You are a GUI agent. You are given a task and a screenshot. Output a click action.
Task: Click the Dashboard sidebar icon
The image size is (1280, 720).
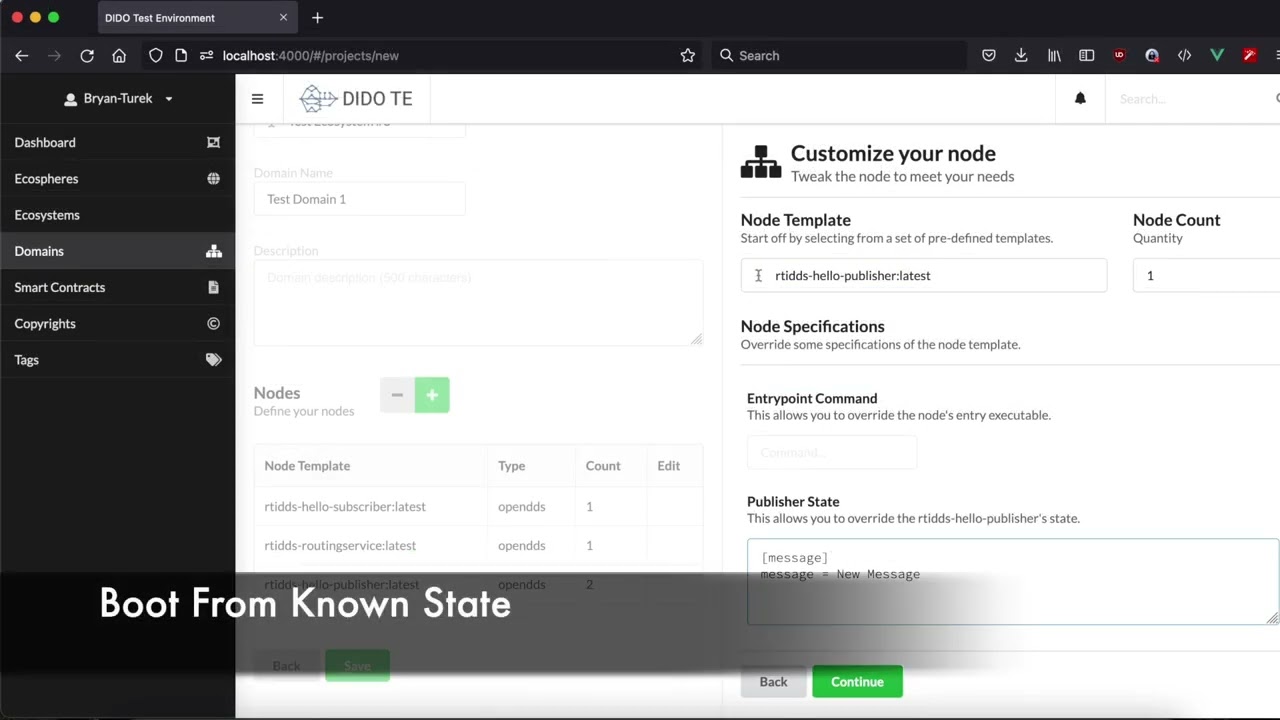click(x=213, y=143)
